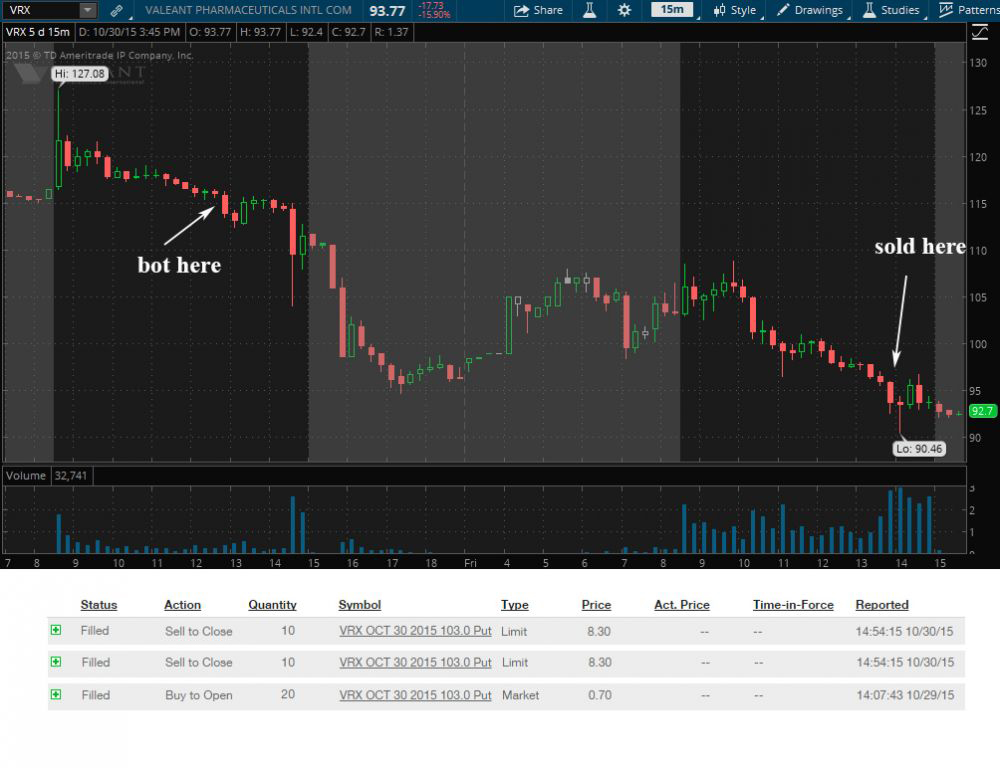The height and width of the screenshot is (768, 1000).
Task: Open VRX put link in Buy to Open row
Action: coord(415,695)
